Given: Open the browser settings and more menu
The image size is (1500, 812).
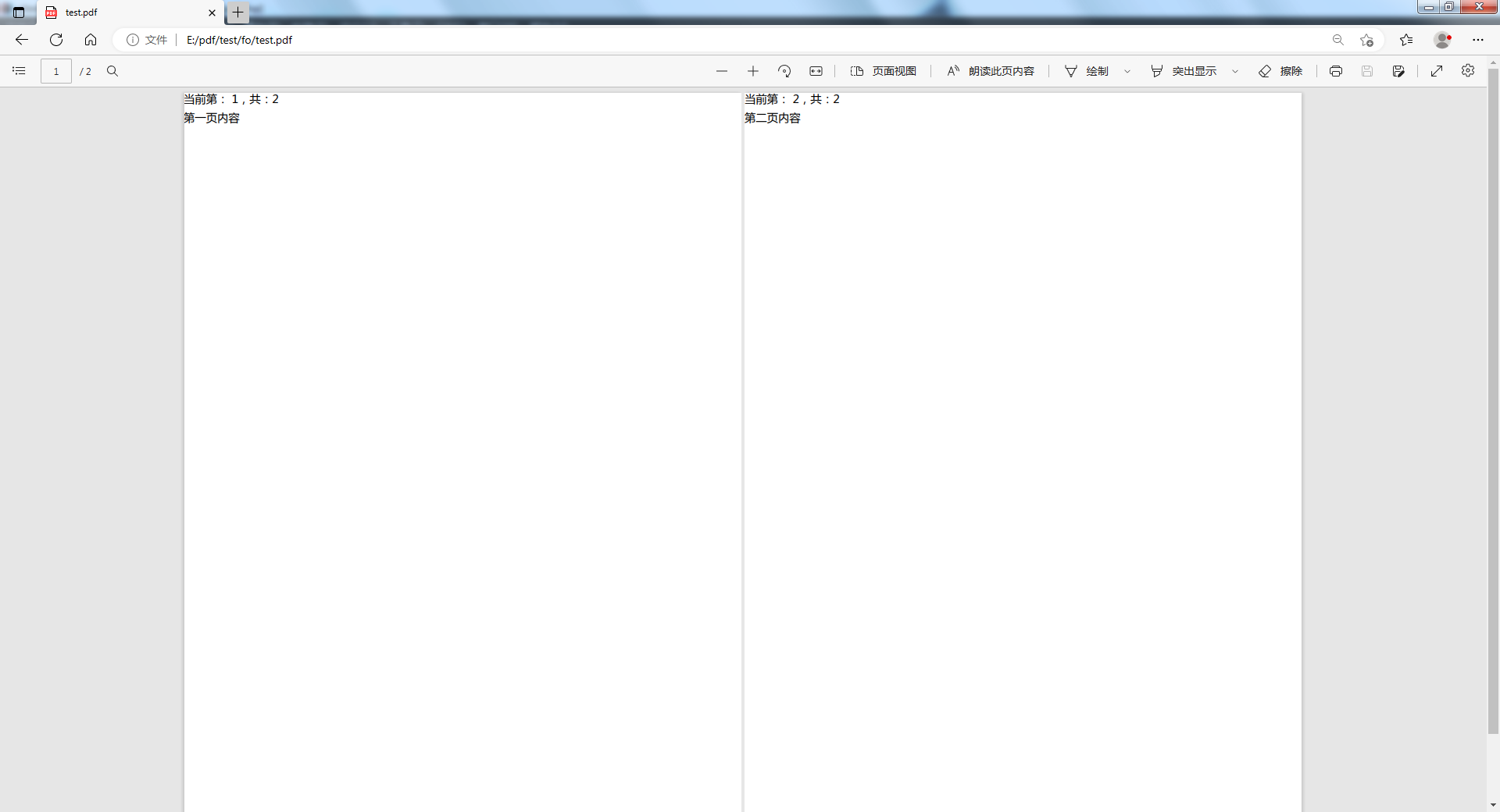Looking at the screenshot, I should click(1478, 40).
